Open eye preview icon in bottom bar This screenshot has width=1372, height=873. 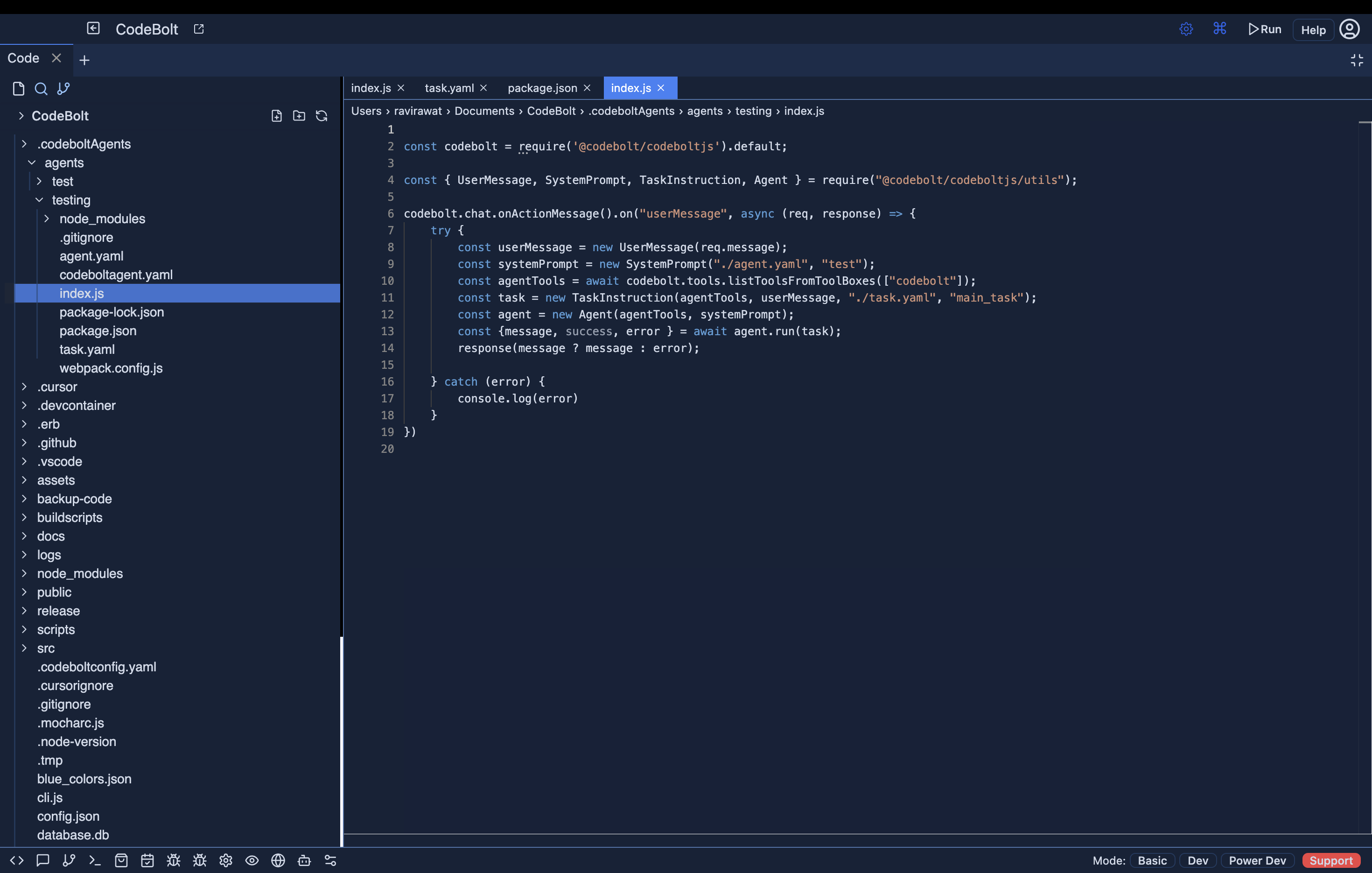(252, 860)
